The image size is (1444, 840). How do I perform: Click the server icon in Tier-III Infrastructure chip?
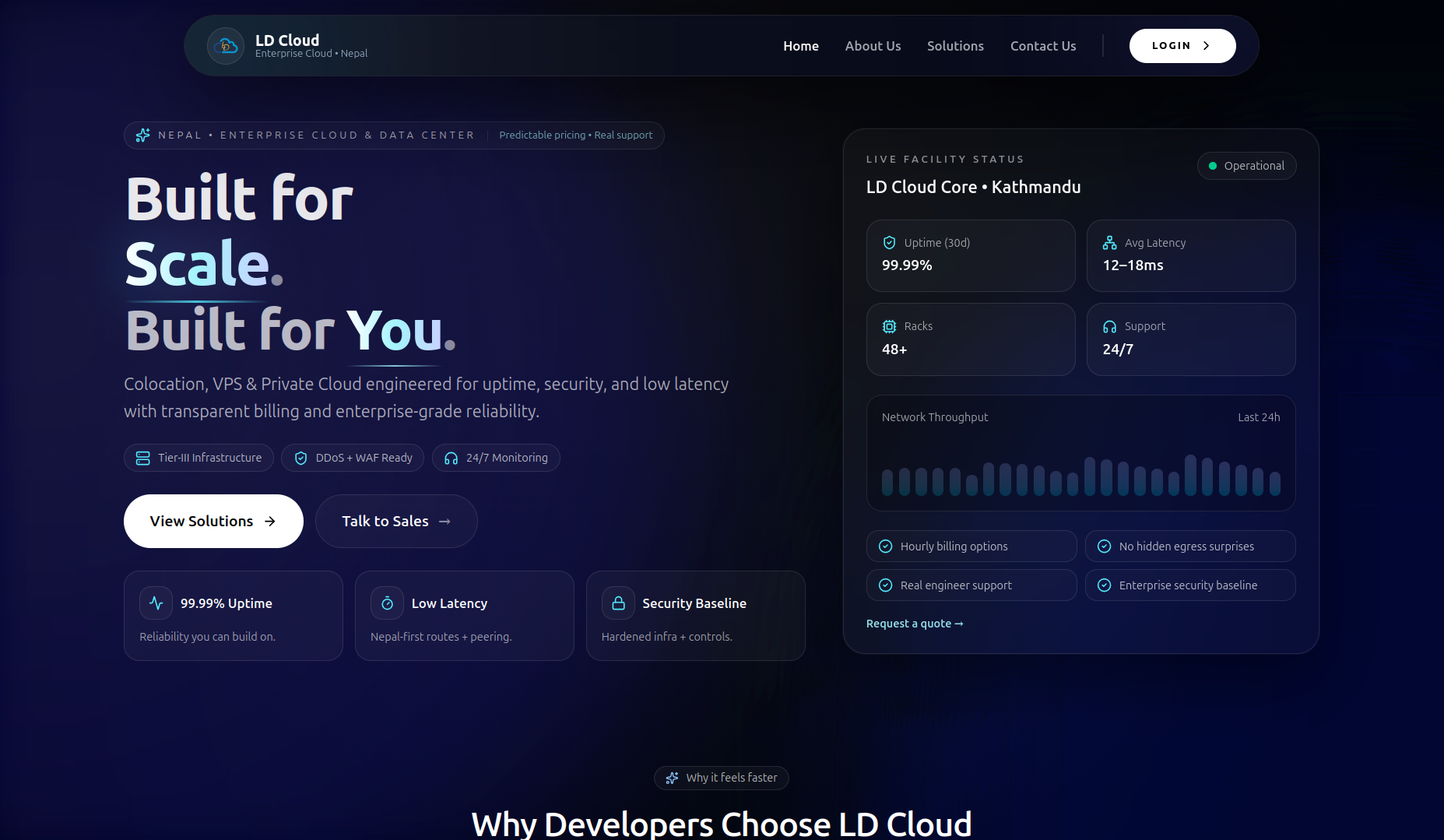tap(143, 458)
